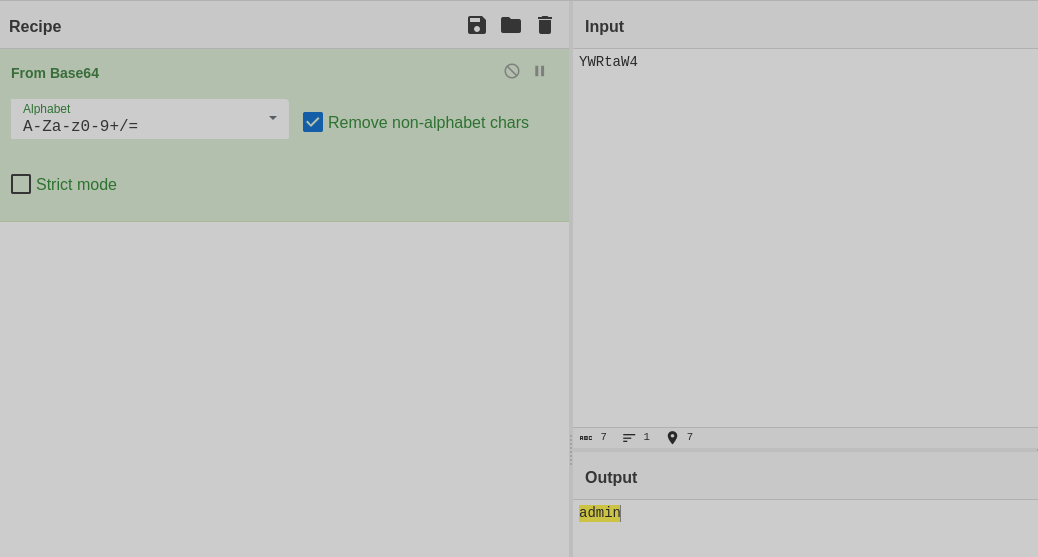Click the line count icon in the input status bar
Image resolution: width=1038 pixels, height=557 pixels.
[629, 437]
